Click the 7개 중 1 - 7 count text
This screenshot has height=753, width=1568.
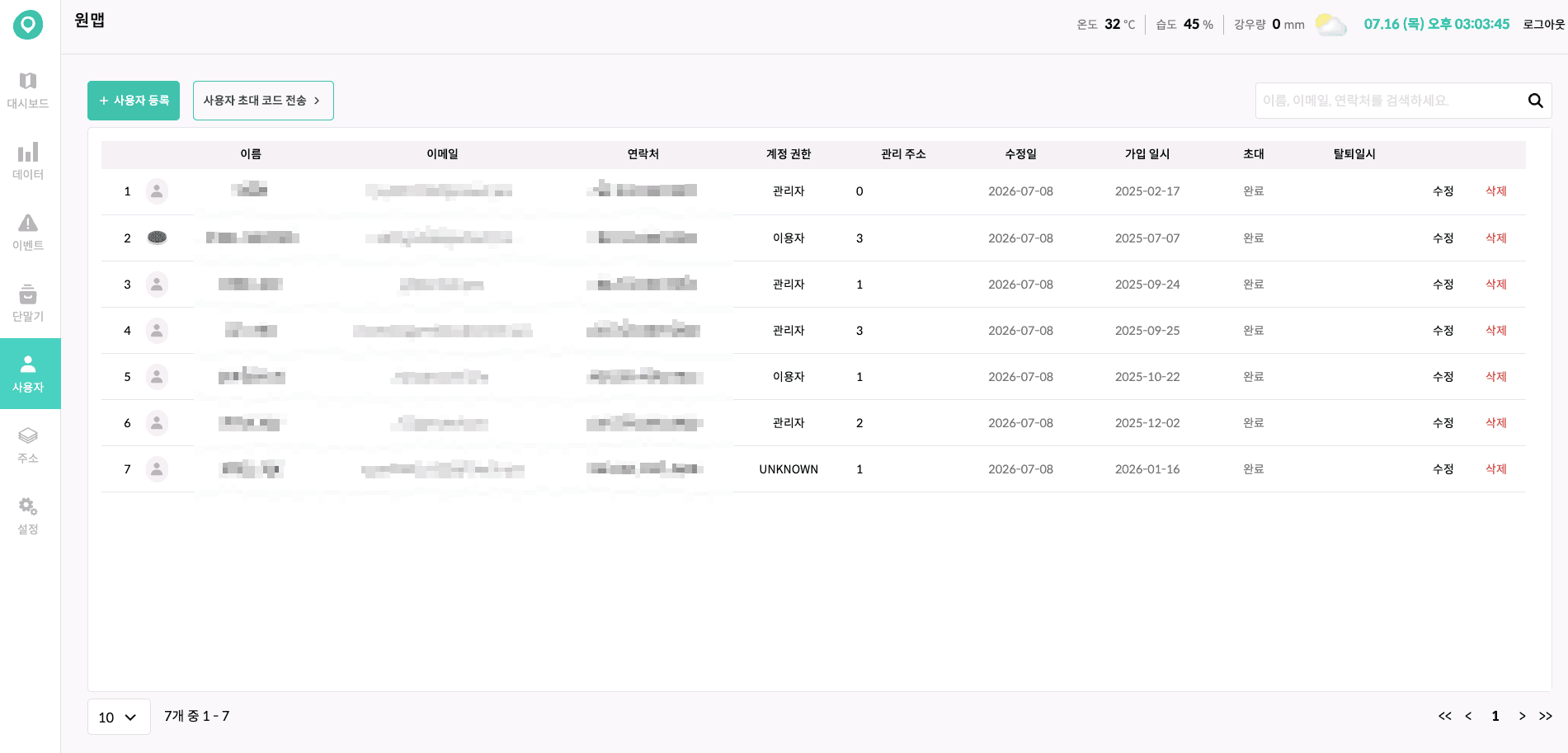196,716
